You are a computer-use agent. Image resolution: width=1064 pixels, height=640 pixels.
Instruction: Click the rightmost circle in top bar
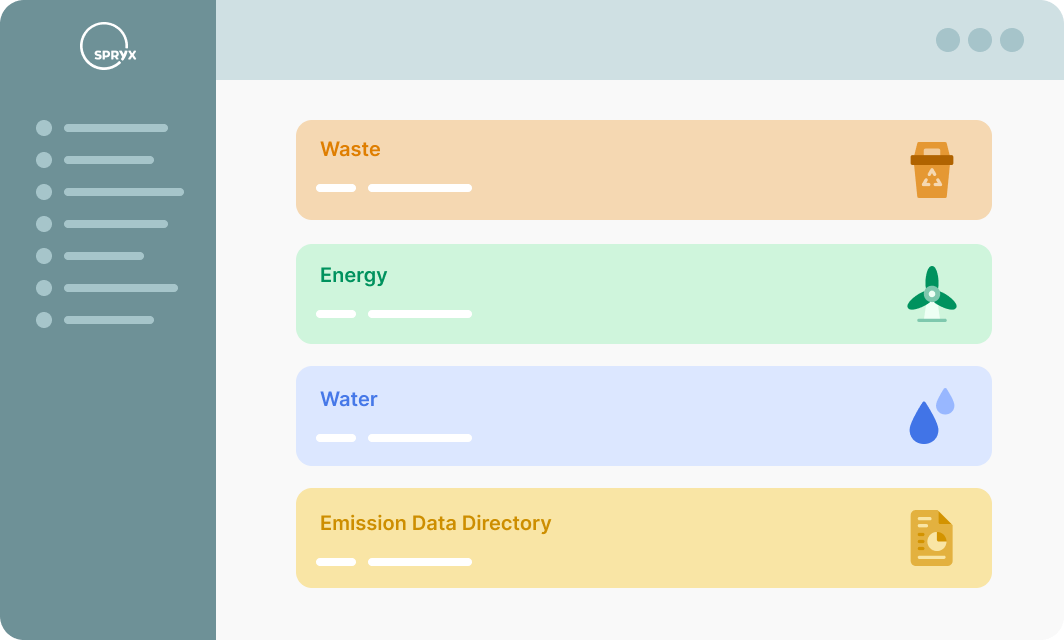click(x=1012, y=40)
